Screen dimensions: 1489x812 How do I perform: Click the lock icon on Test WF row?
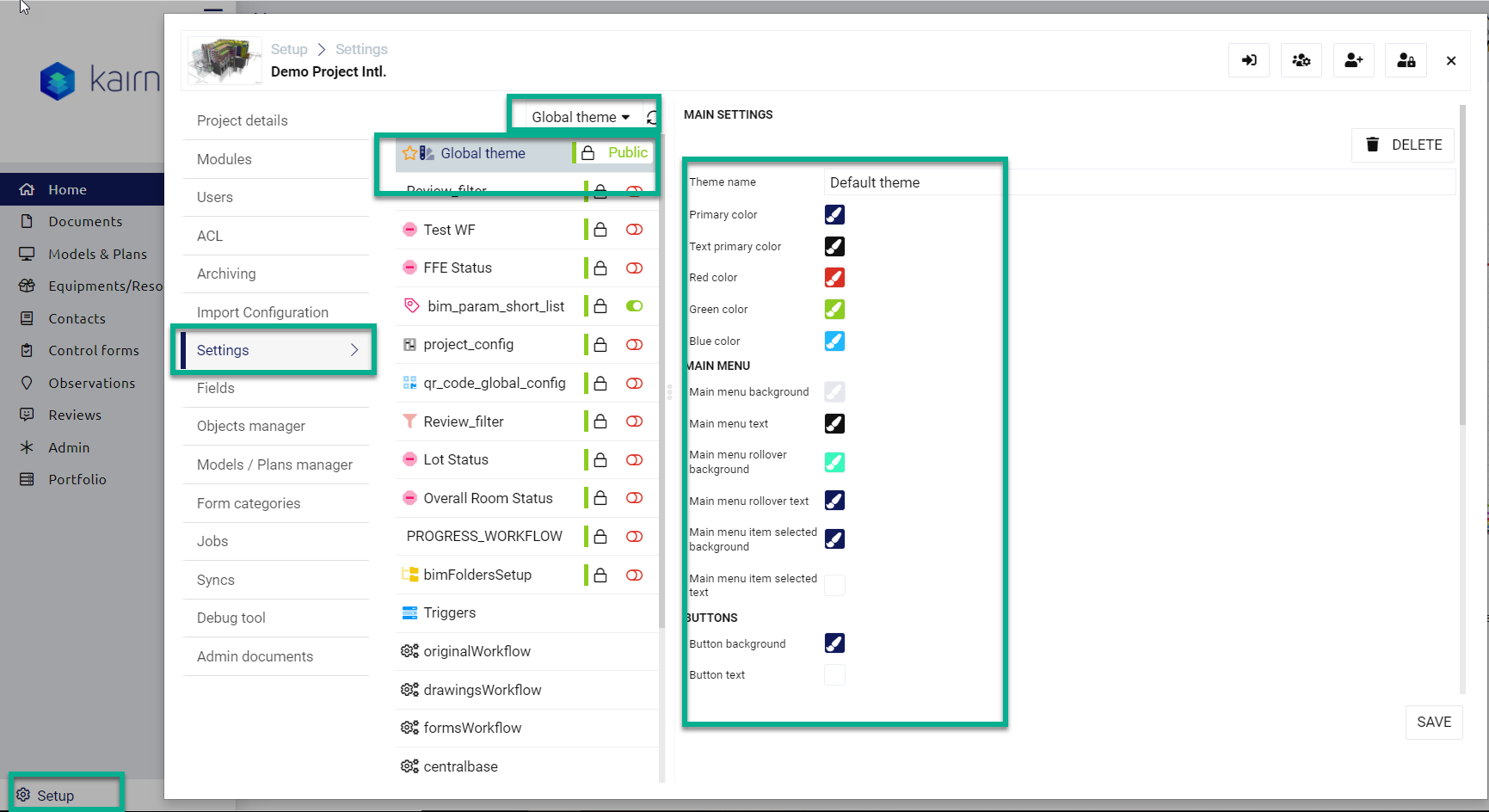pyautogui.click(x=600, y=230)
